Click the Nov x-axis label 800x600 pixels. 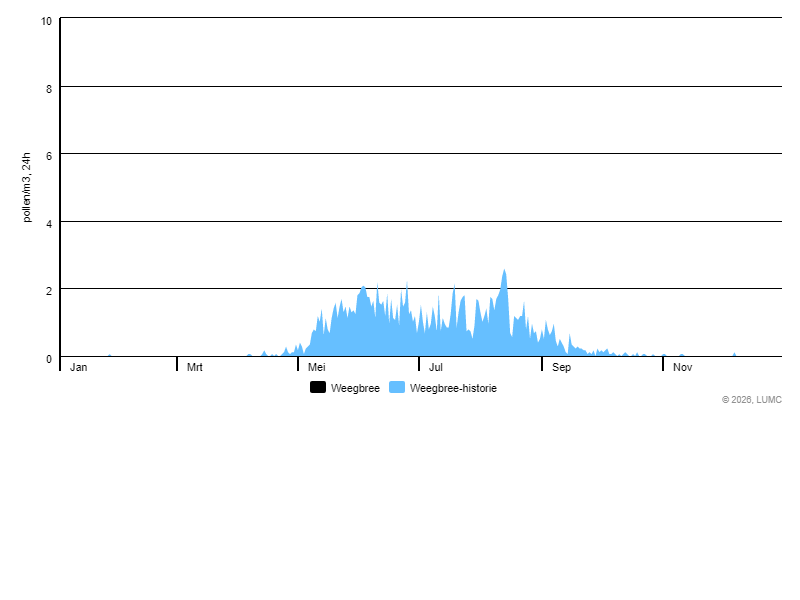(682, 367)
